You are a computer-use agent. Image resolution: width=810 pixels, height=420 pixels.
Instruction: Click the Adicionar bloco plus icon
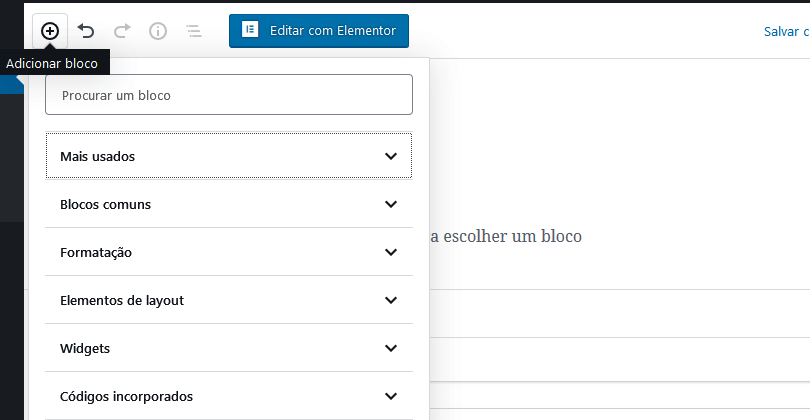[x=50, y=31]
